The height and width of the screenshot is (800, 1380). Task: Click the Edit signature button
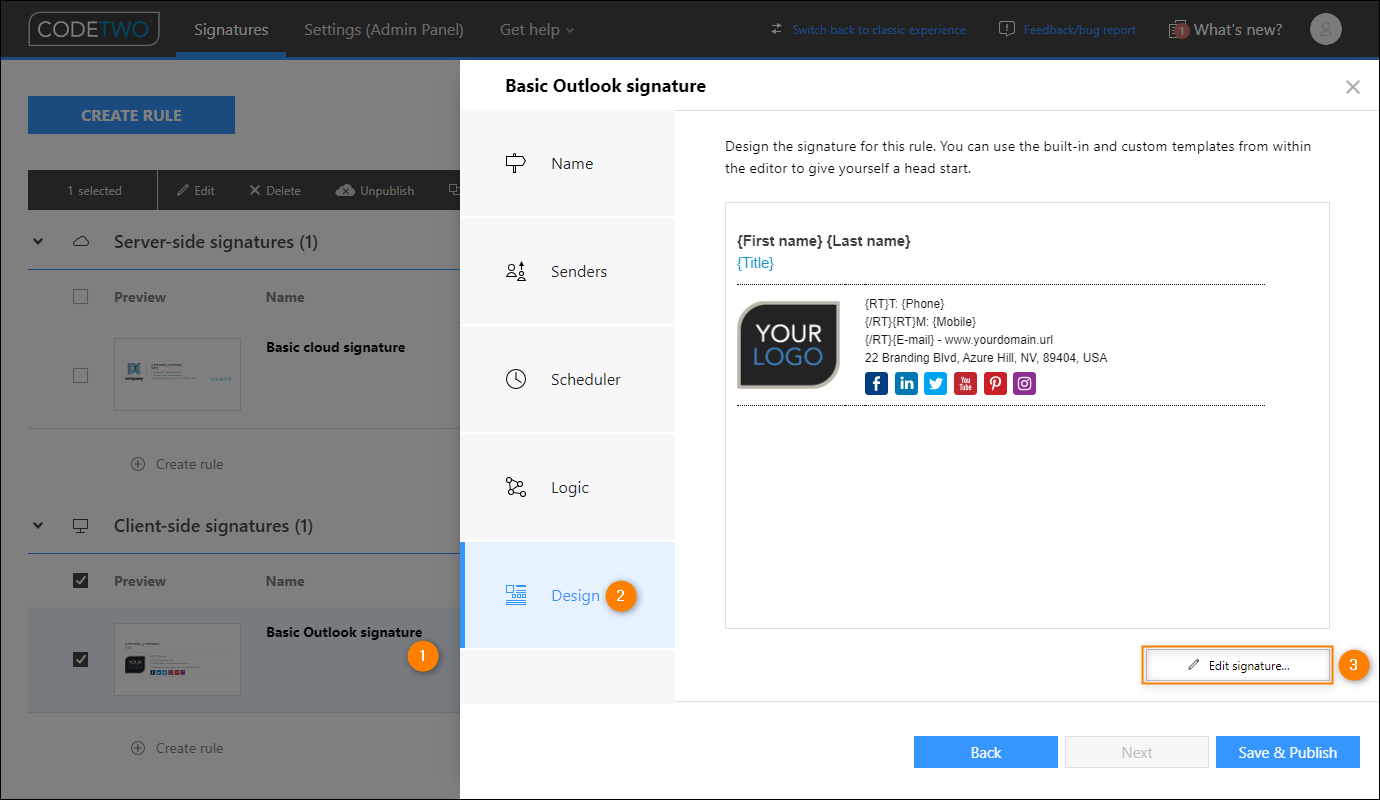1238,665
